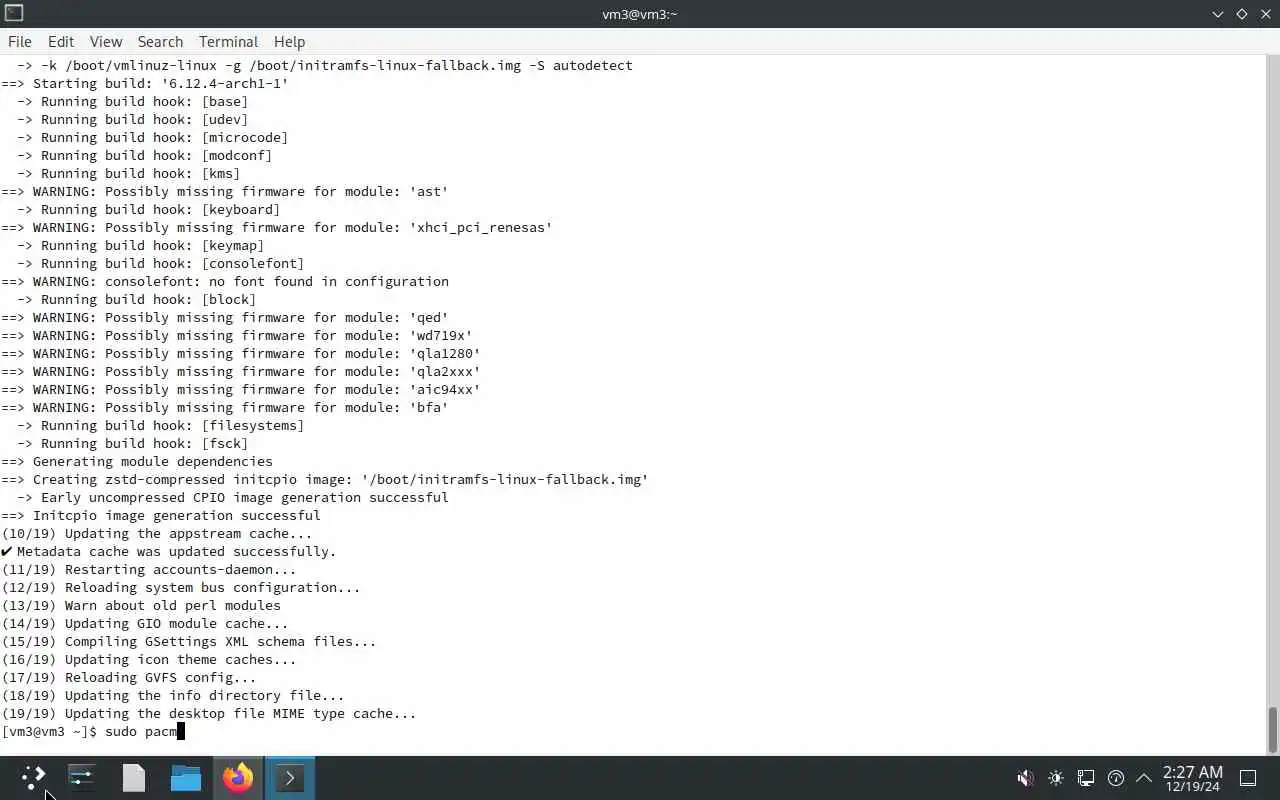Viewport: 1280px width, 800px height.
Task: Click the 'Generating module dependencies' line
Action: [x=137, y=461]
